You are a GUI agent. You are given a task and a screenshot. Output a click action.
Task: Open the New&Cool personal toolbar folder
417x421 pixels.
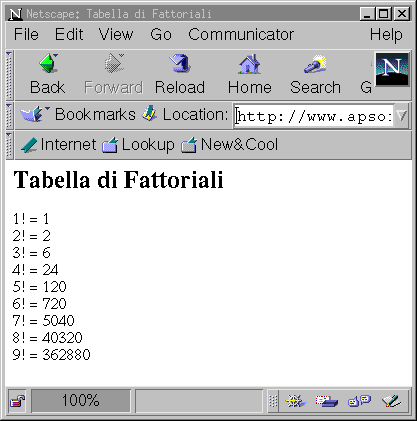pyautogui.click(x=229, y=145)
